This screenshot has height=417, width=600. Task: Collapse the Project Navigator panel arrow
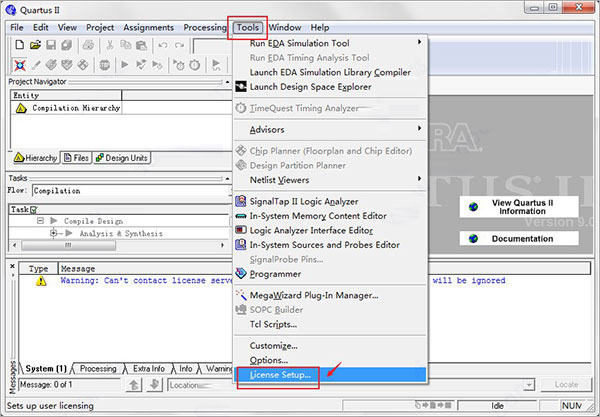tap(227, 82)
